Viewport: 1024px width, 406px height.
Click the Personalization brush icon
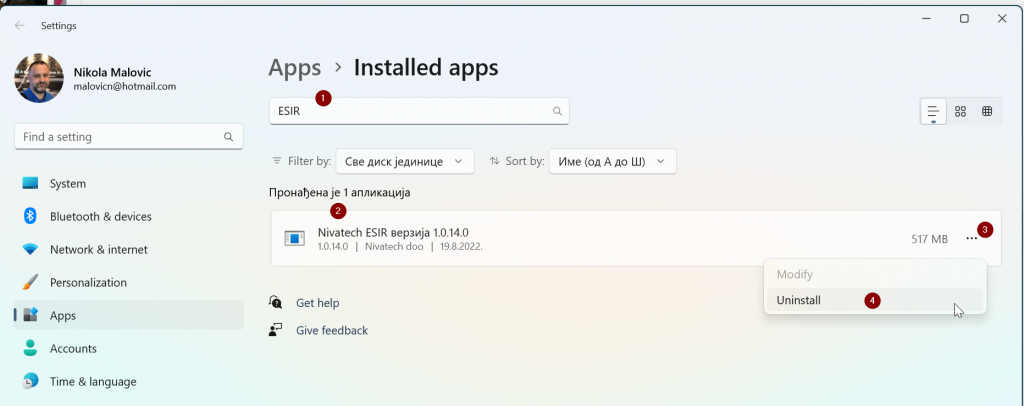(x=30, y=283)
